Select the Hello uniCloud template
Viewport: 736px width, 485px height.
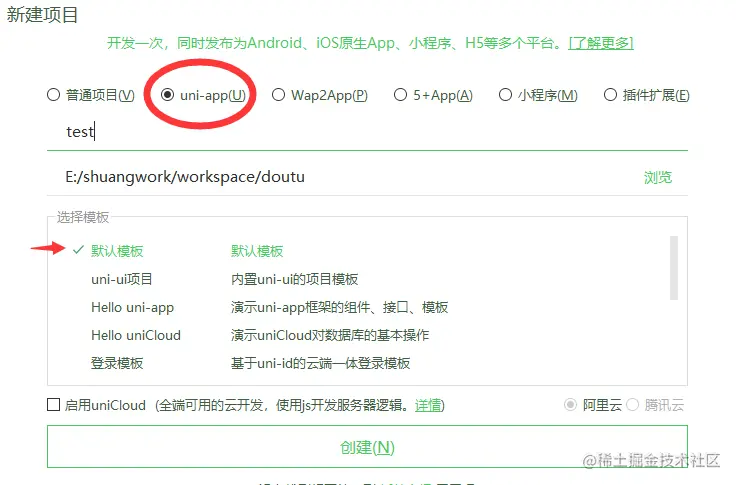[x=136, y=335]
